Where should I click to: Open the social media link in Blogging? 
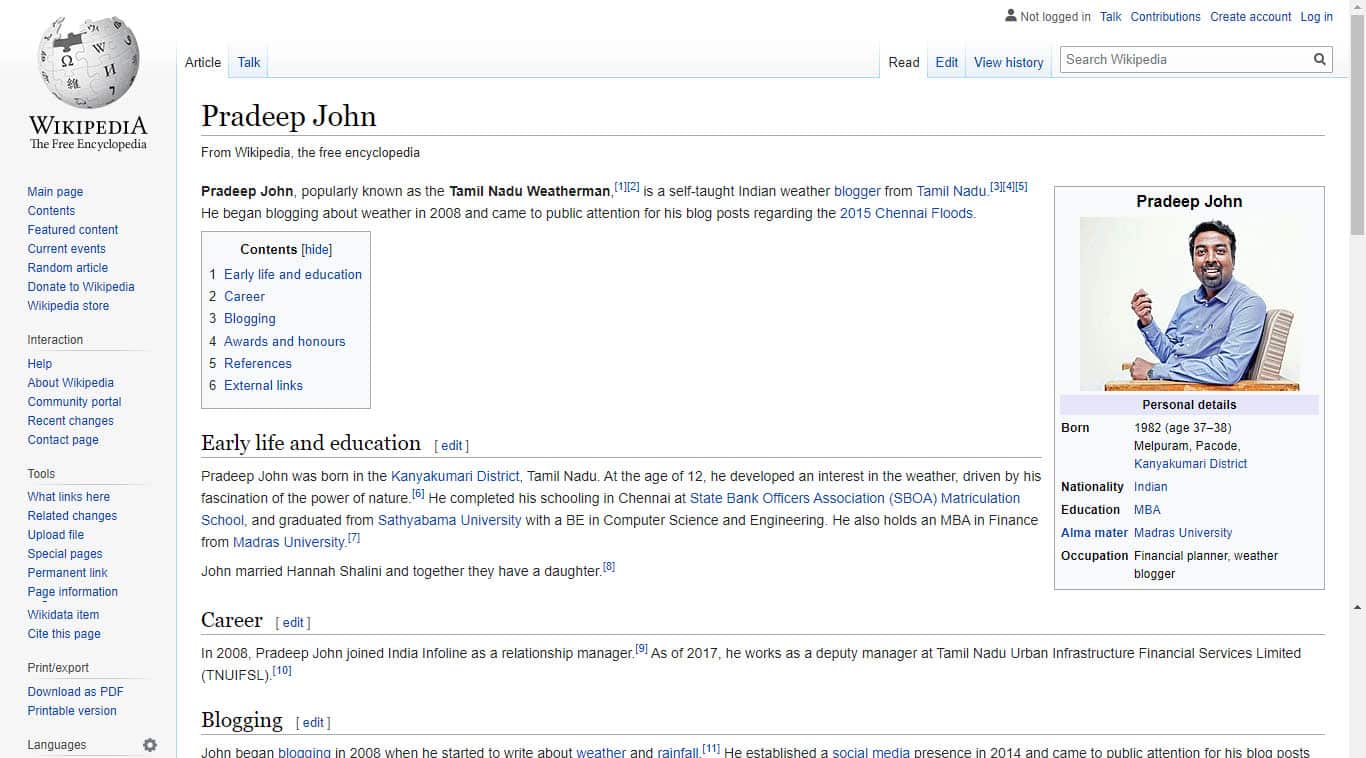[x=871, y=752]
